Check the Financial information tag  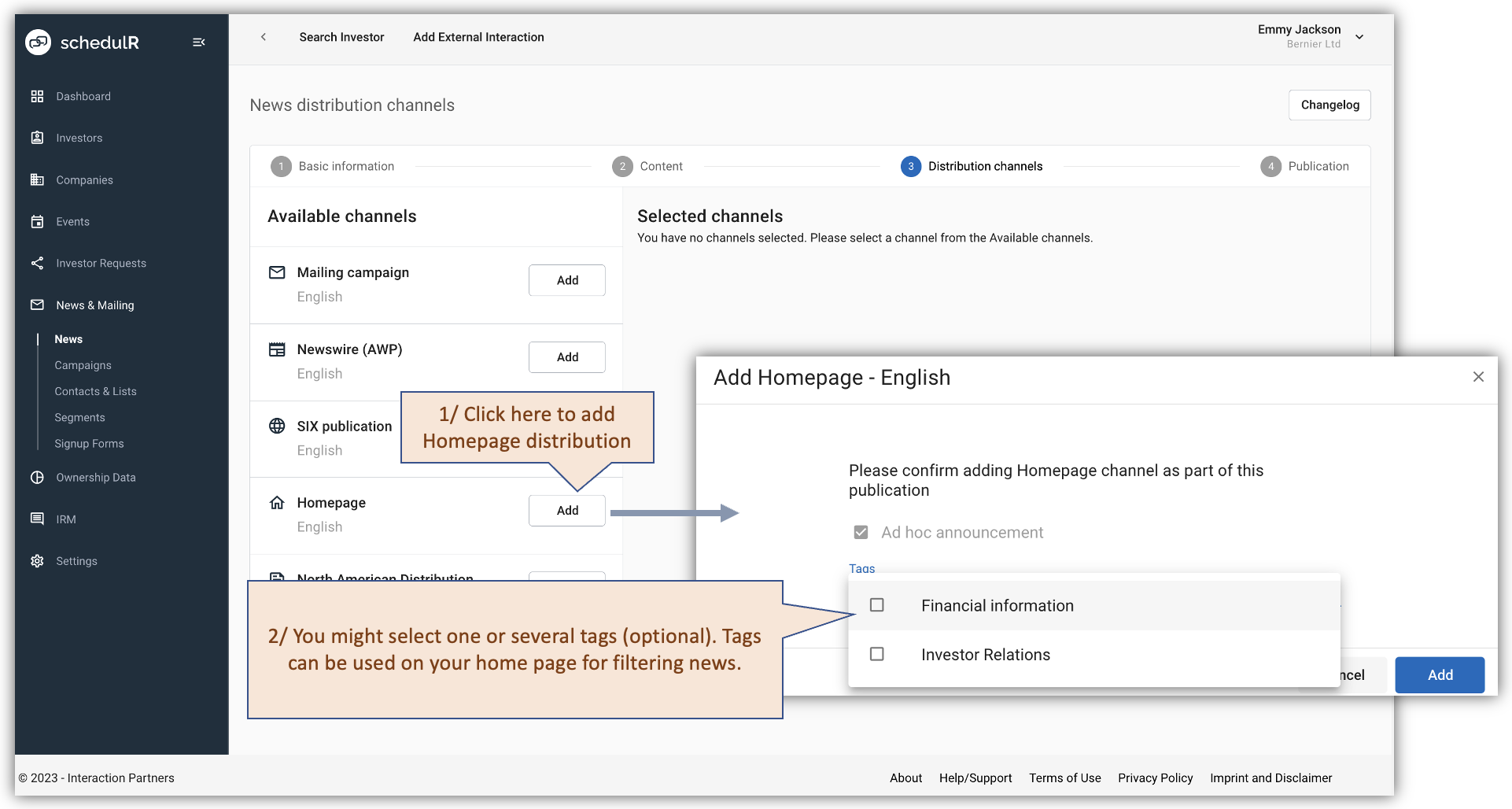tap(876, 604)
